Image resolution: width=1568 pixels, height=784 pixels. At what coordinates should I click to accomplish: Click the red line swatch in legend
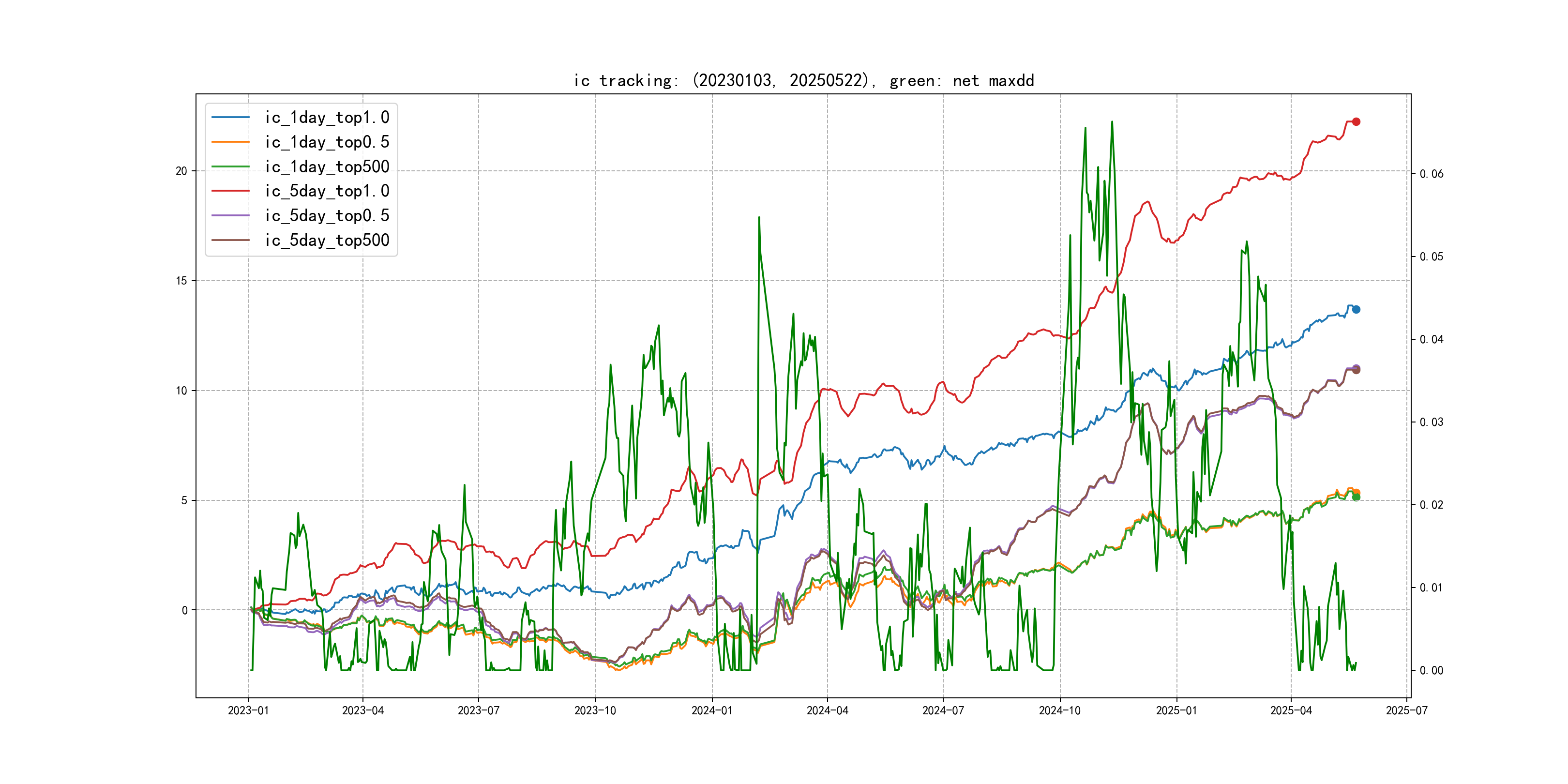pos(230,191)
